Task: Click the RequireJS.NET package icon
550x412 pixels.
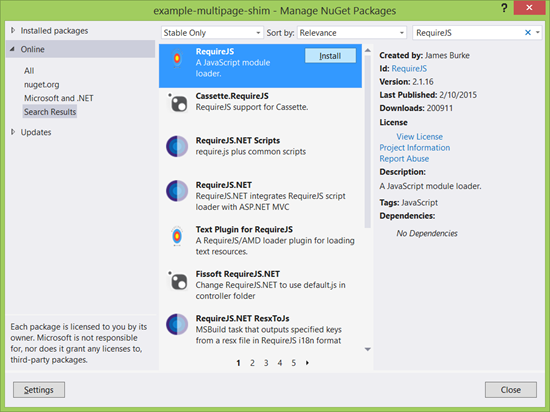Action: 177,191
